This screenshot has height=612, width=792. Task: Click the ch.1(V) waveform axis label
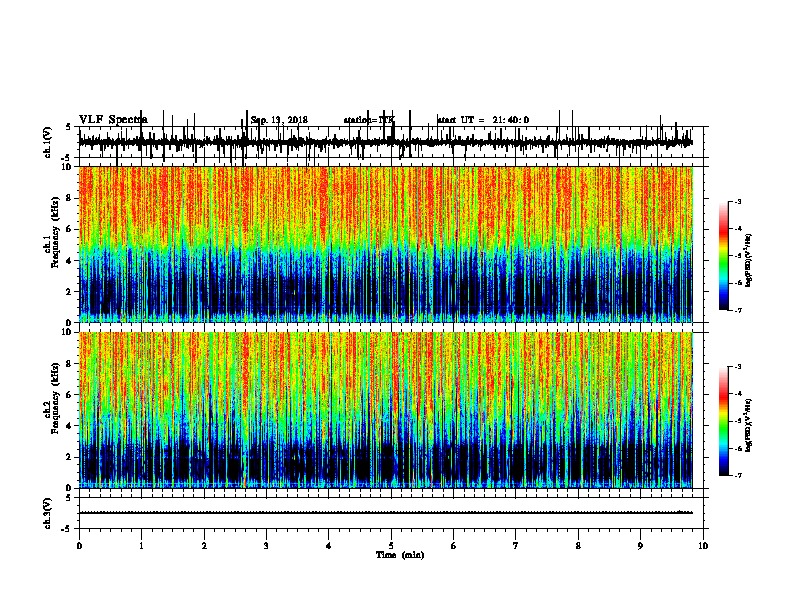click(x=48, y=142)
